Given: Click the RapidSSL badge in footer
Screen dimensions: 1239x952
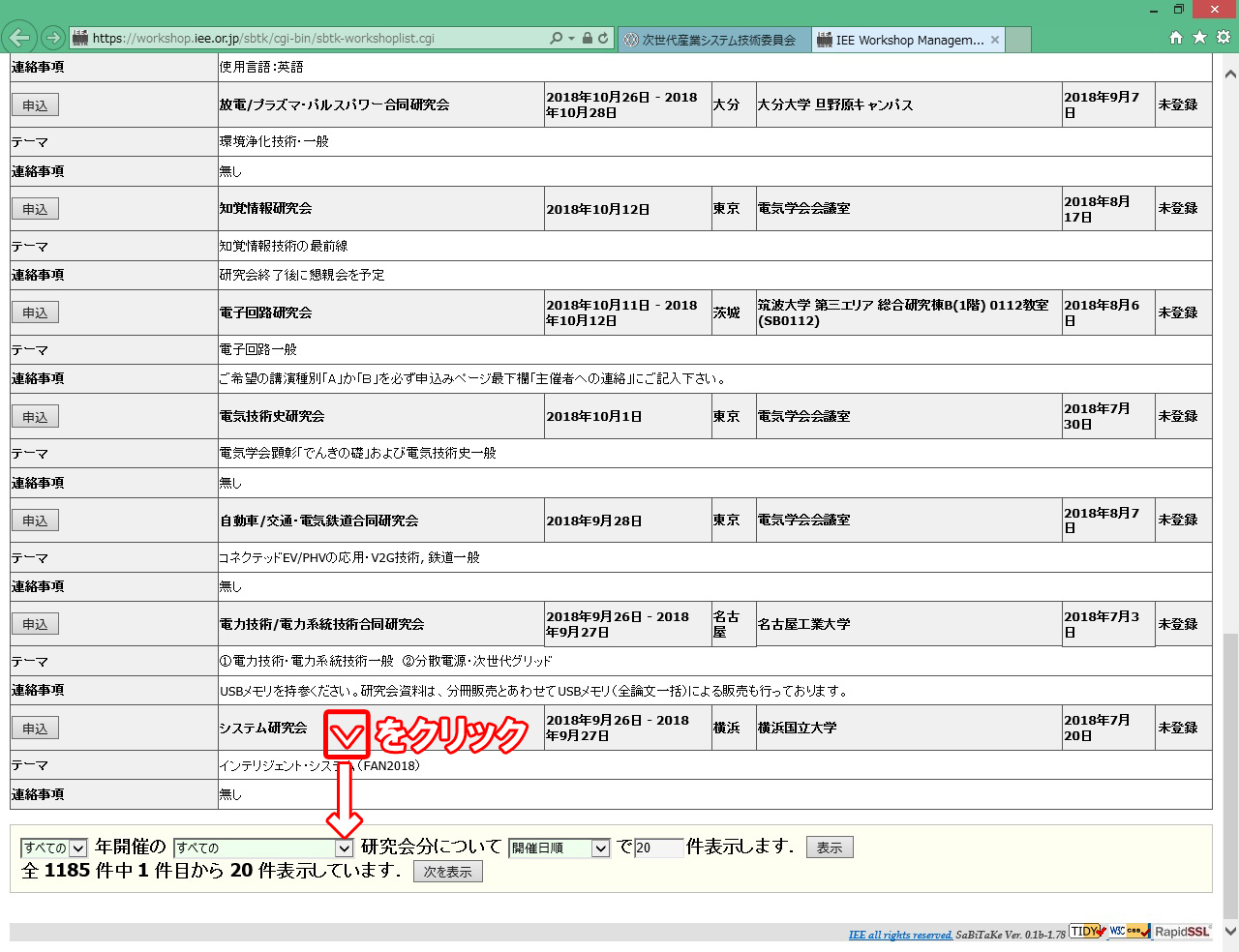Looking at the screenshot, I should pos(1183,932).
